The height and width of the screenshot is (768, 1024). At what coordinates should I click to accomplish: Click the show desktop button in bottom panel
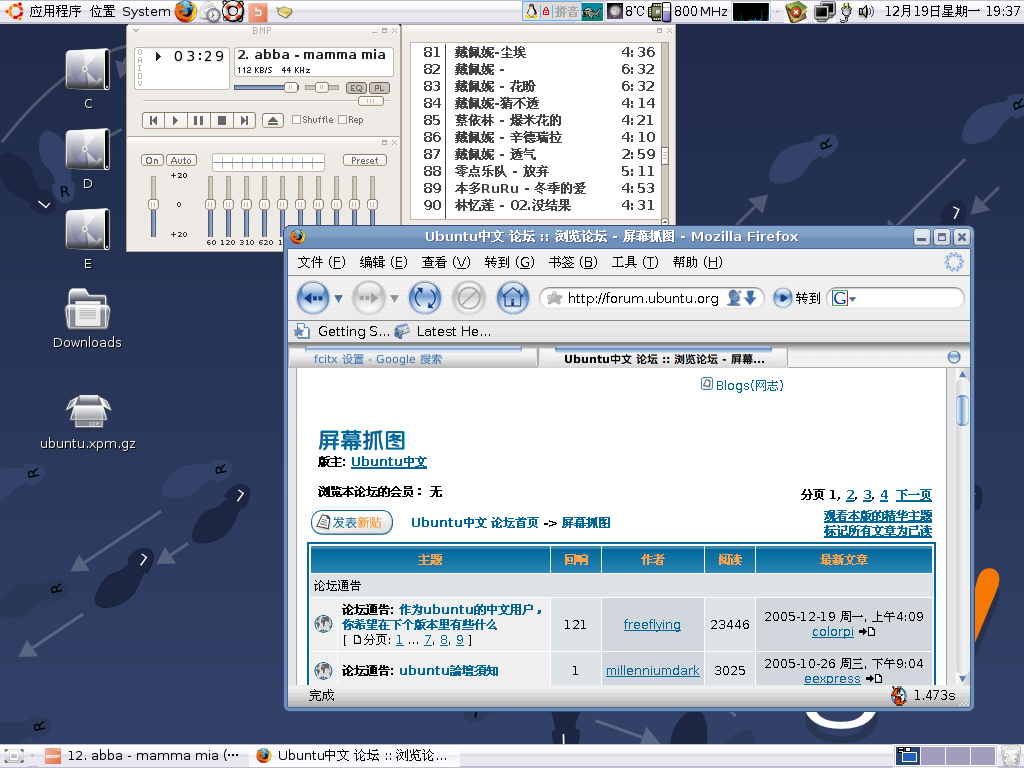14,756
